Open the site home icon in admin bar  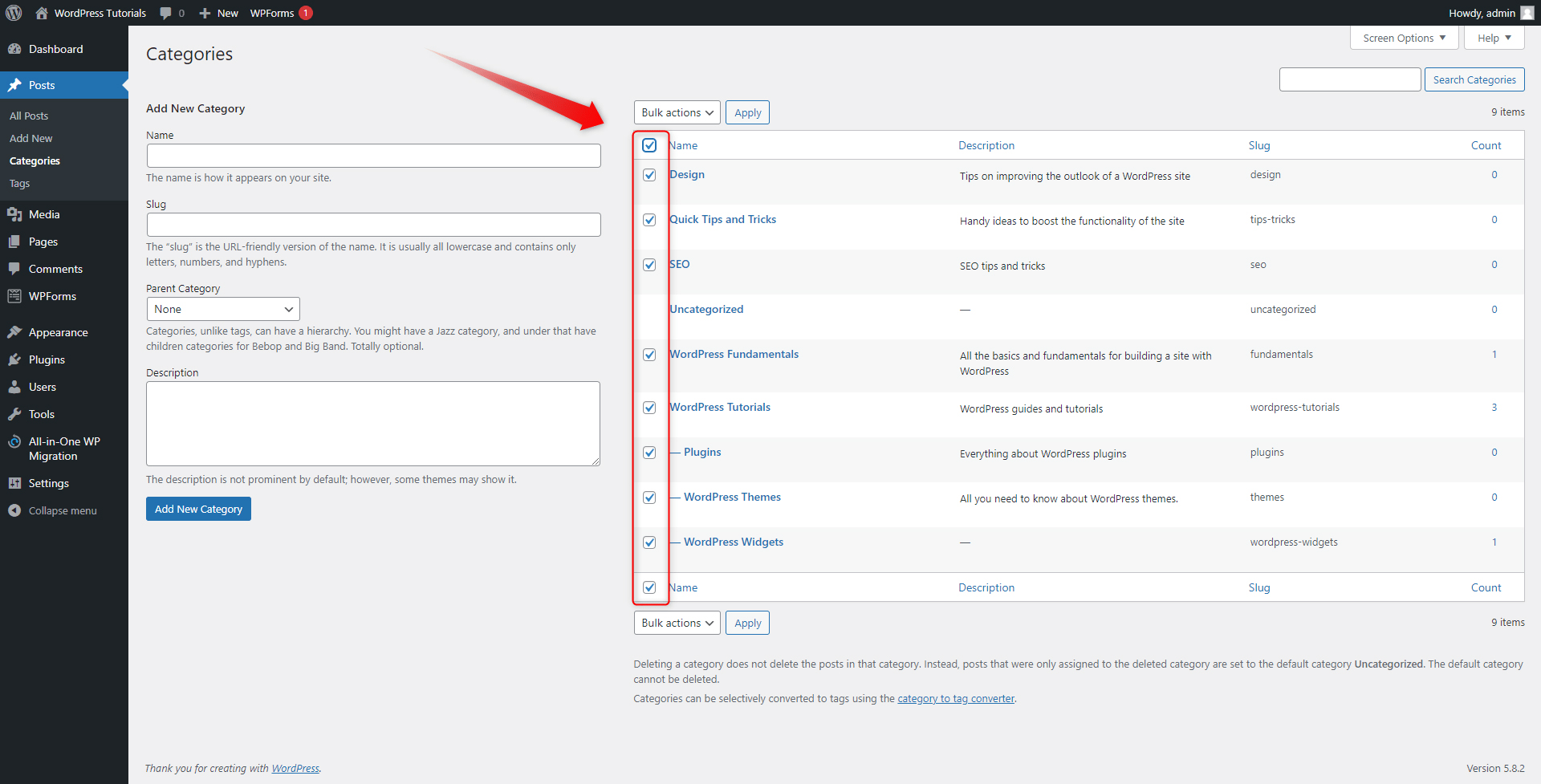[42, 13]
